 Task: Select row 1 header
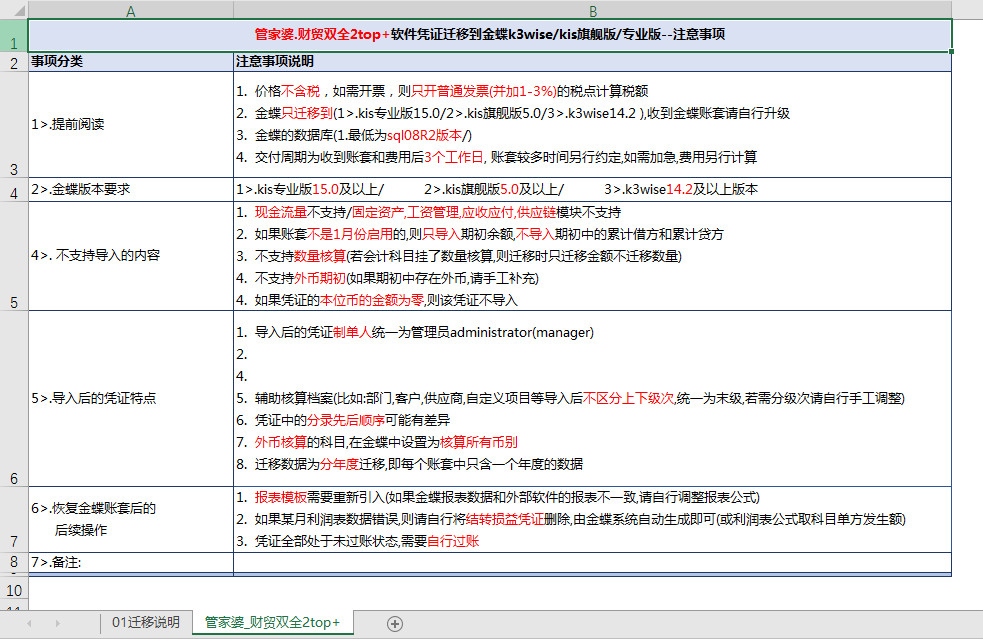coord(14,36)
